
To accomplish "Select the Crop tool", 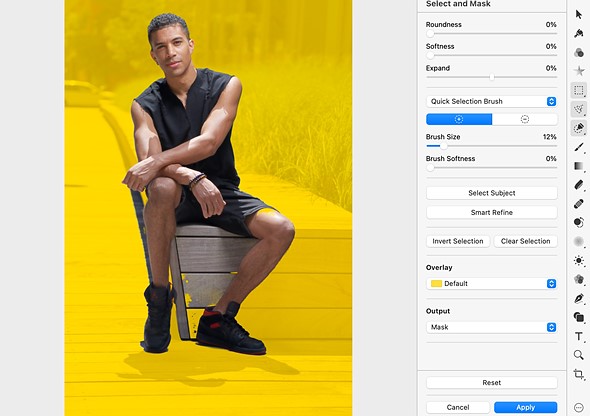I will [x=579, y=374].
